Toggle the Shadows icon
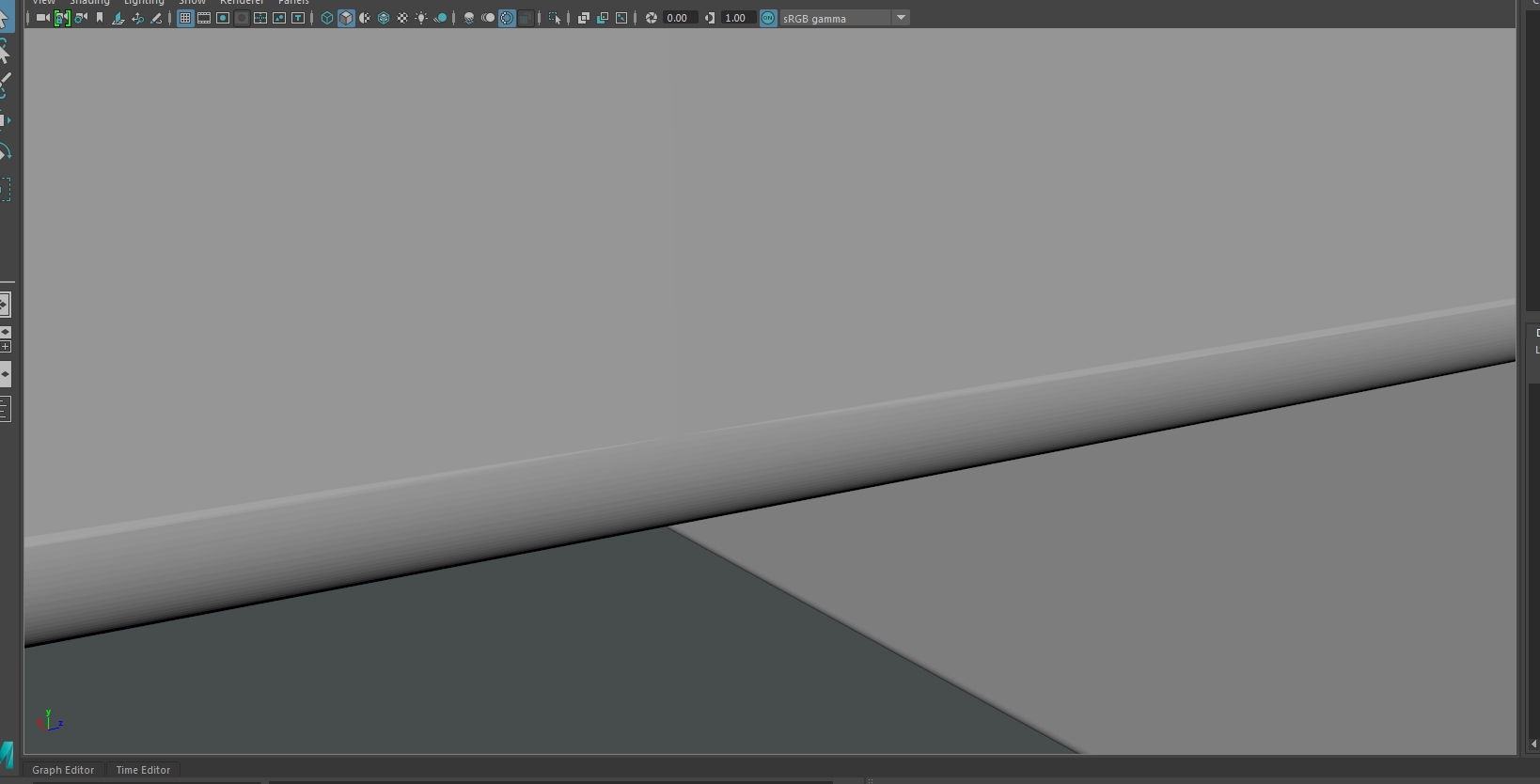Screen dimensions: 1540x784 (x=440, y=18)
